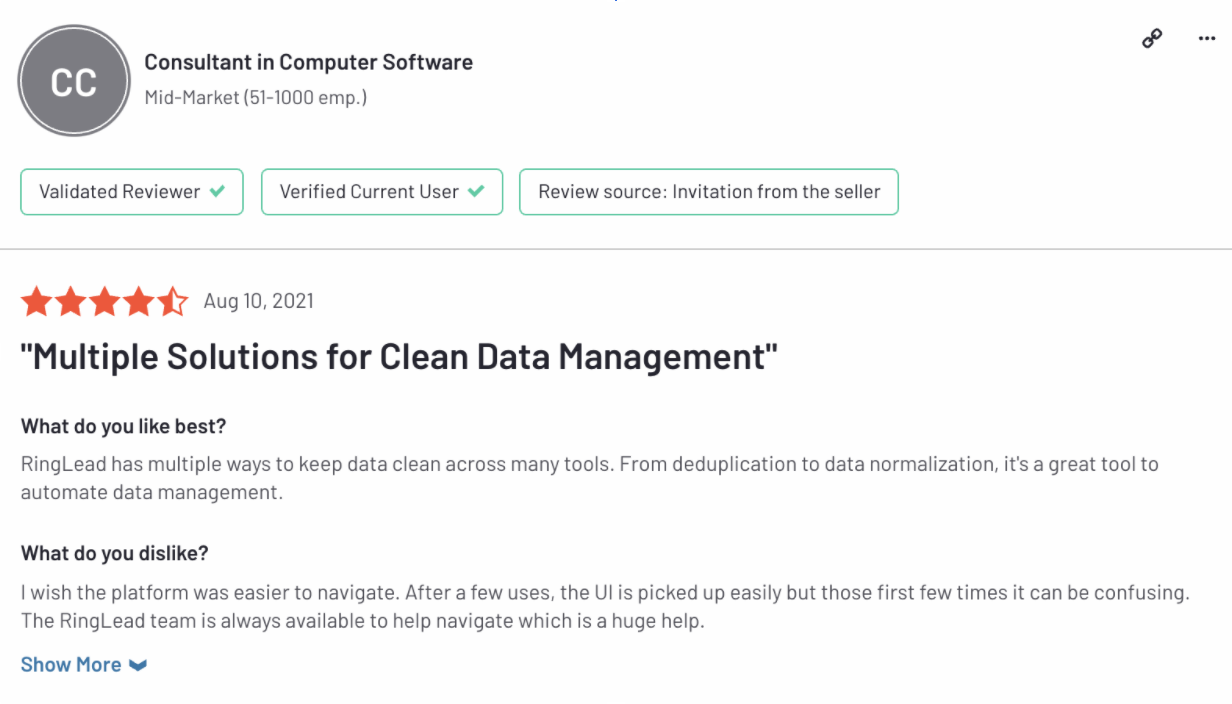Click the What do you like best? heading
Image resolution: width=1232 pixels, height=704 pixels.
point(123,426)
